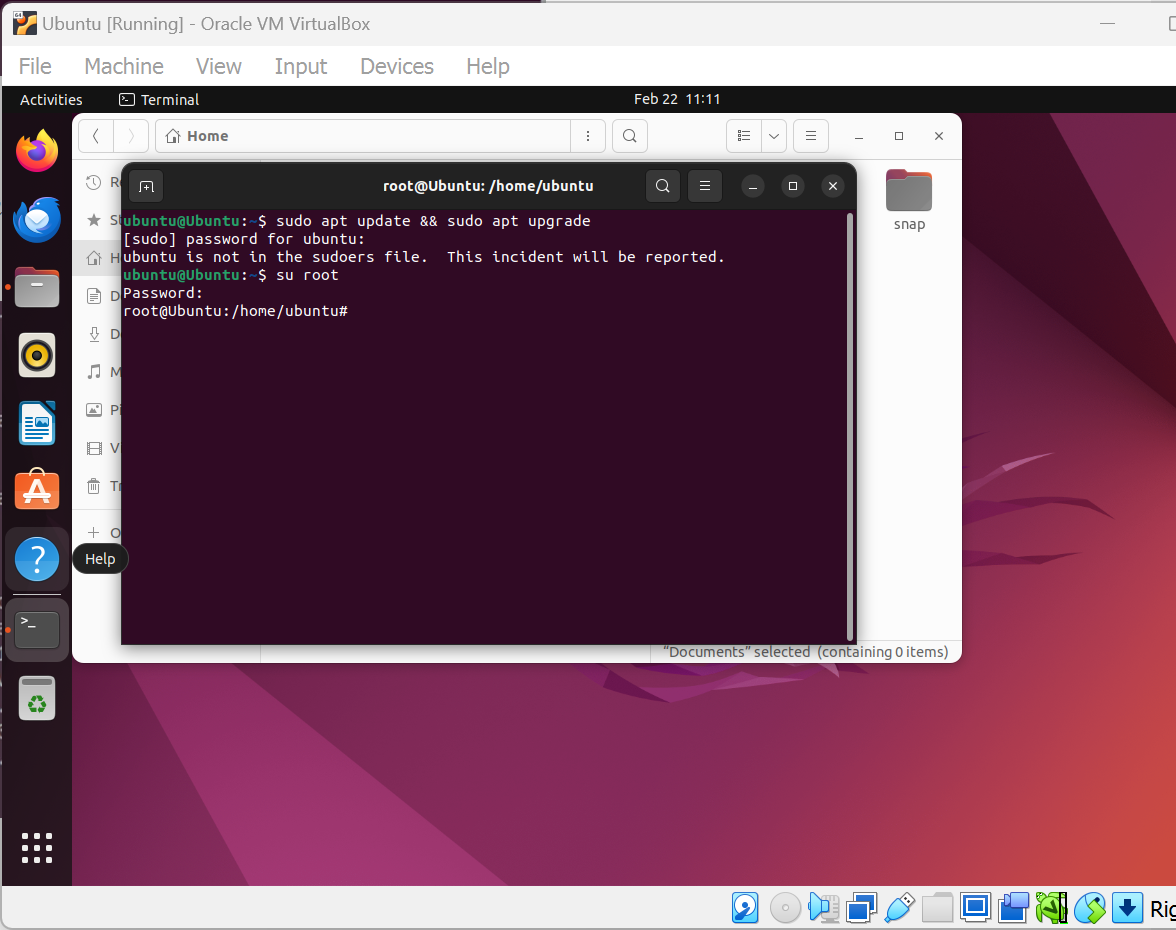This screenshot has height=930, width=1176.
Task: Open the Terminal app menu in the top bar
Action: [159, 100]
